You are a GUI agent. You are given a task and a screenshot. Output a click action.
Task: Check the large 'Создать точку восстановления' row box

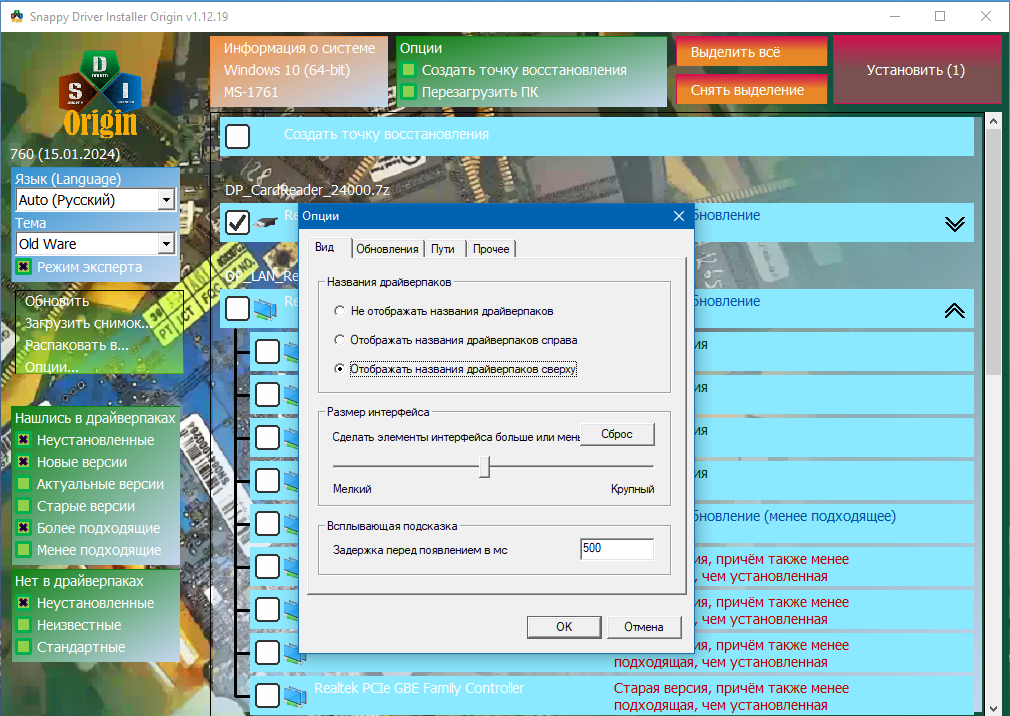[x=238, y=137]
